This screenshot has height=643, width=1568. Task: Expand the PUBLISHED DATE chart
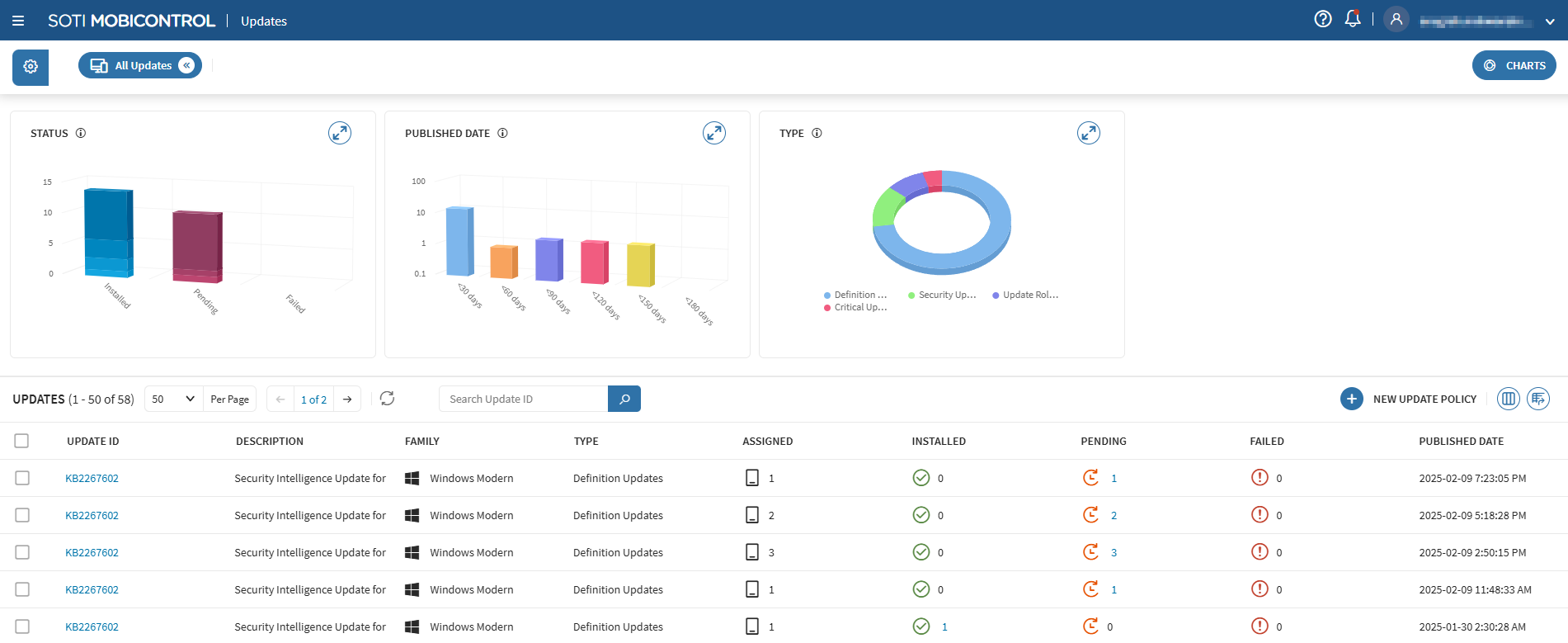click(714, 133)
